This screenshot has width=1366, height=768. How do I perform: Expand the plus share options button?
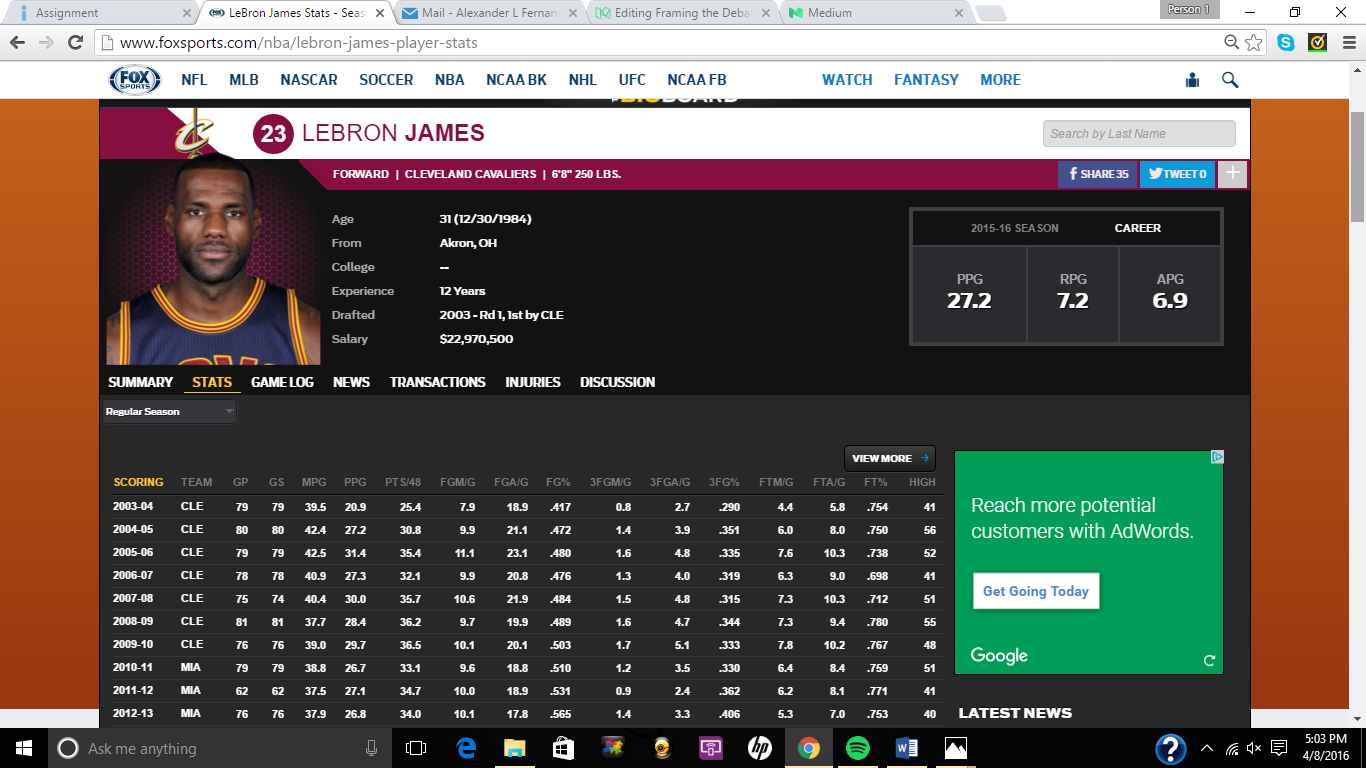(x=1233, y=174)
